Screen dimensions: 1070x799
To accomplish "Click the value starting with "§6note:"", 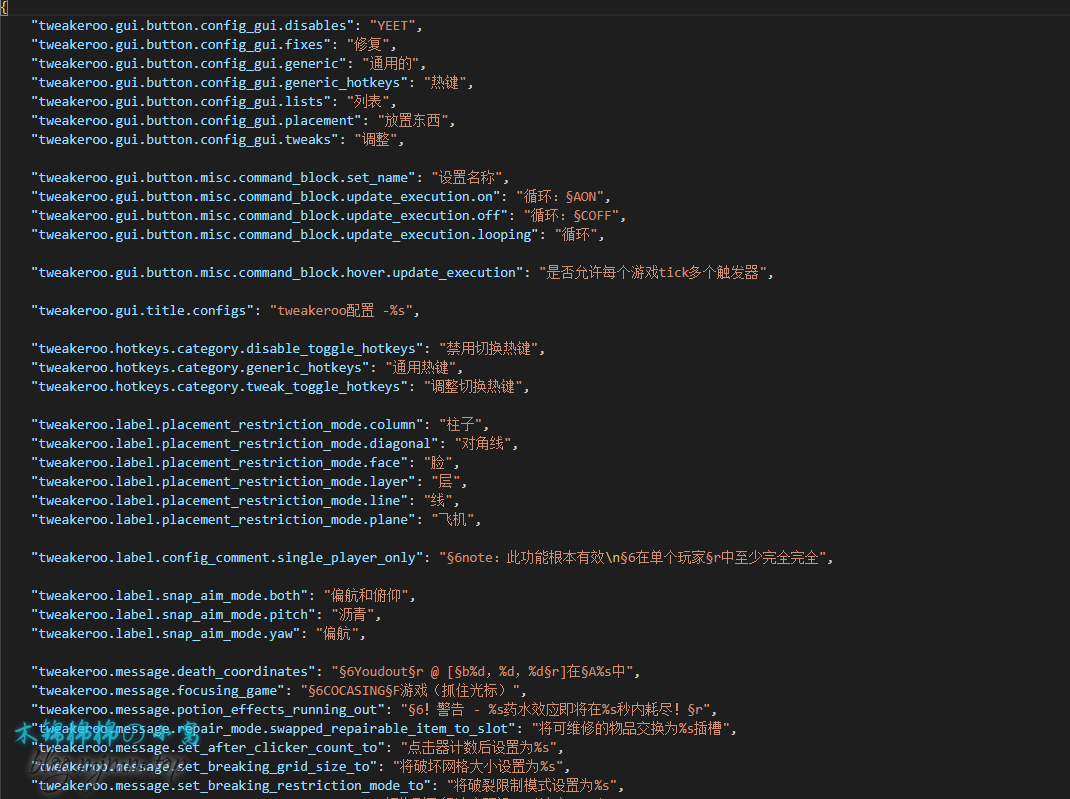I will click(633, 558).
